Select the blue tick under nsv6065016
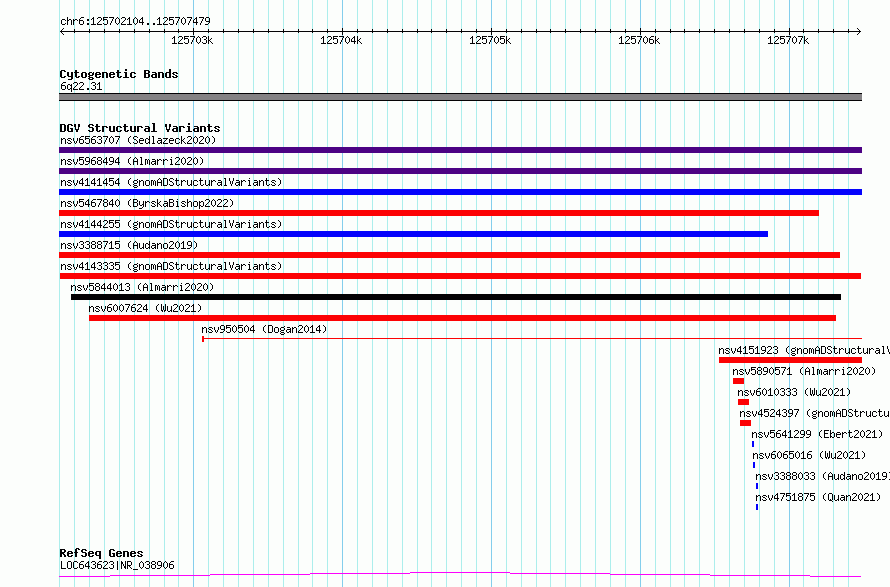The image size is (890, 587). 754,465
